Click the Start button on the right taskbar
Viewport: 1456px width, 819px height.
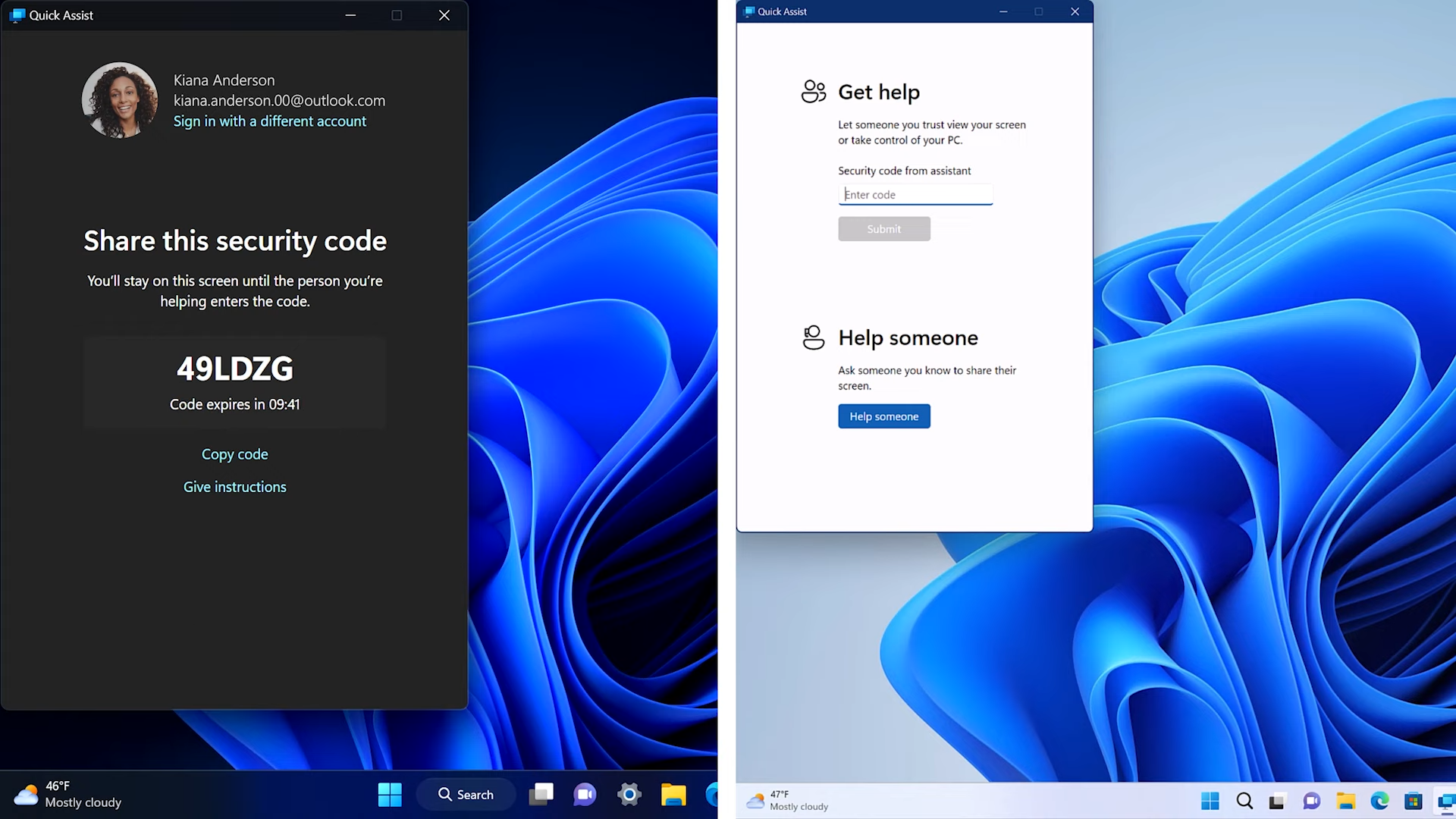tap(1210, 801)
